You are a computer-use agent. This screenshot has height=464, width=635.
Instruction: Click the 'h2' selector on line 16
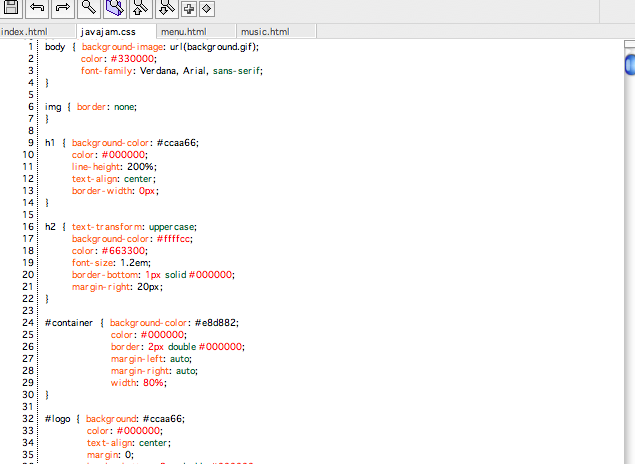[x=50, y=227]
